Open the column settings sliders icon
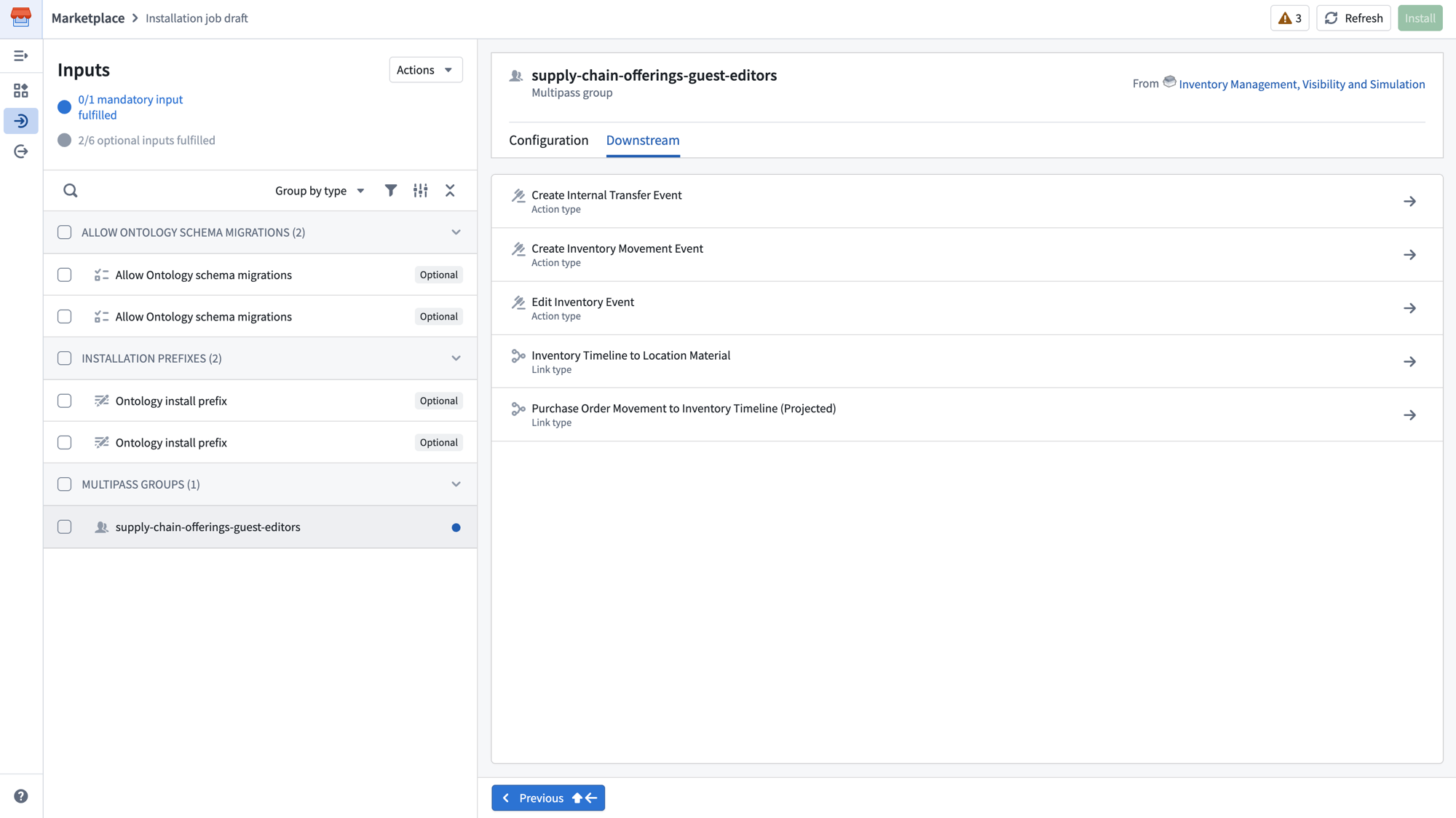Image resolution: width=1456 pixels, height=818 pixels. [421, 191]
